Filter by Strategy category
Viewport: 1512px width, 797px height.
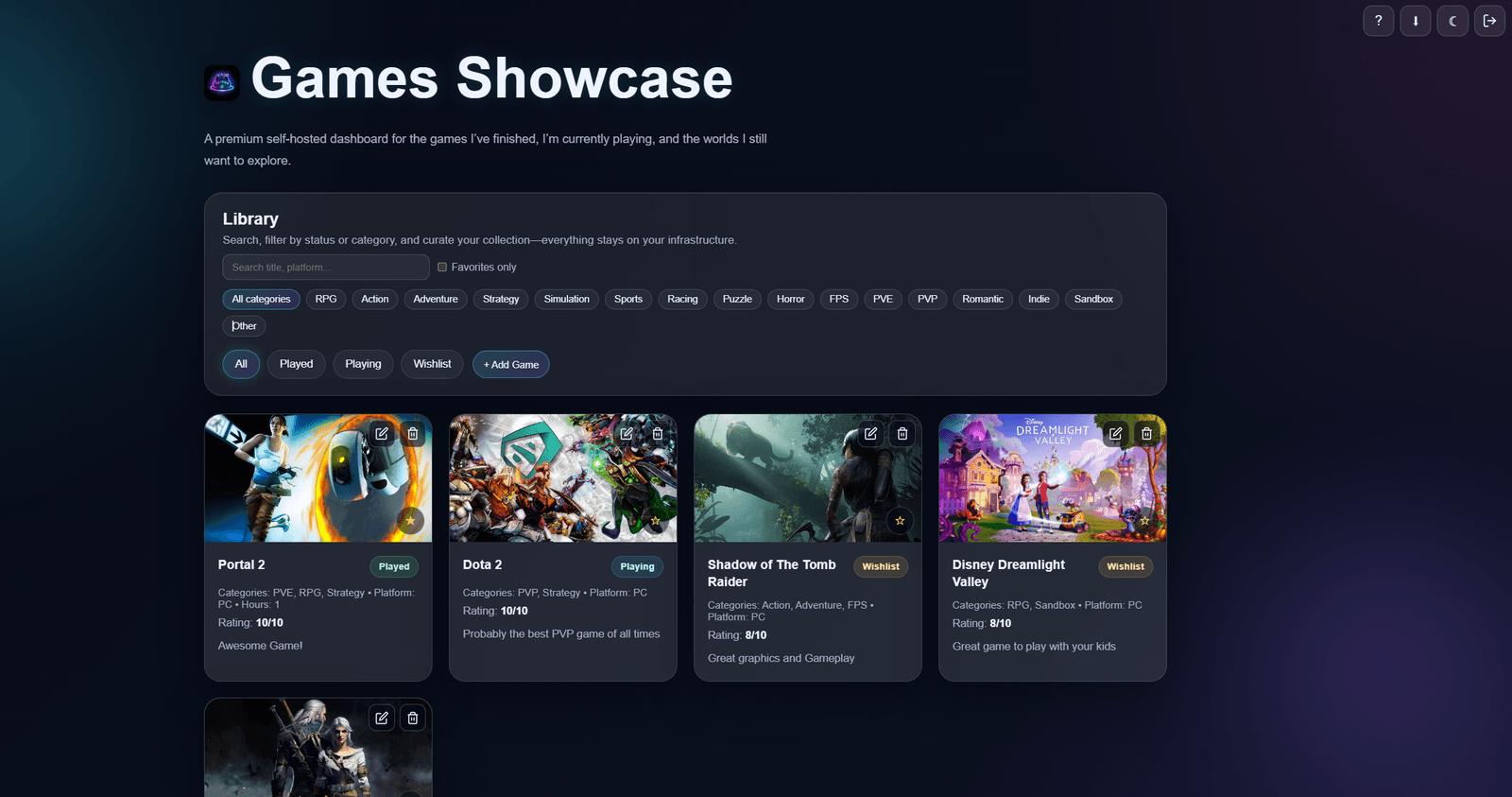coord(501,300)
